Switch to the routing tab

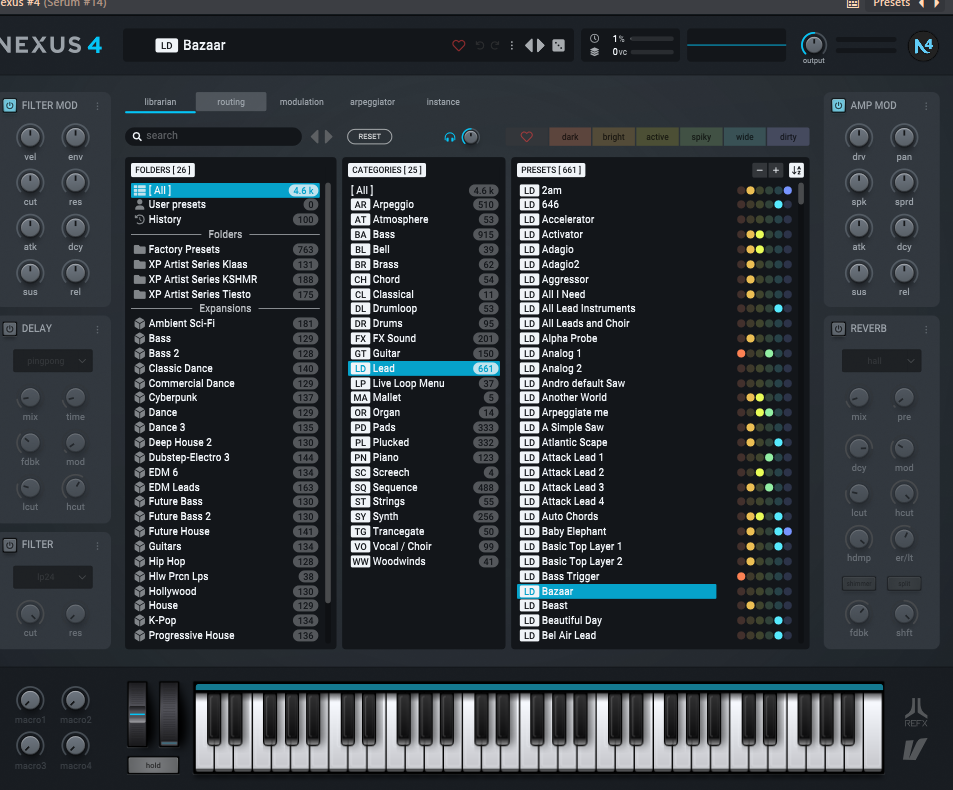tap(231, 102)
